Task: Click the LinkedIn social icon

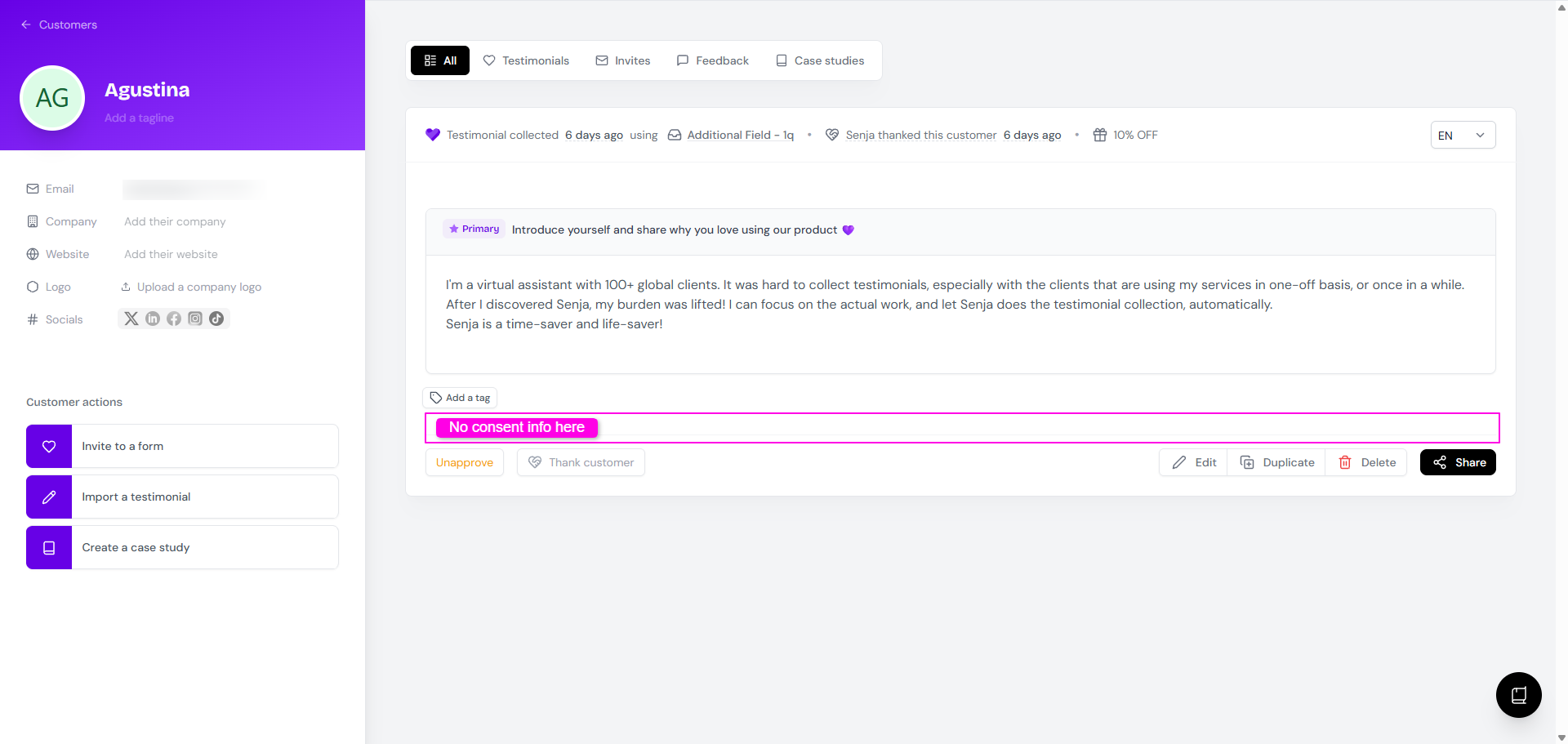Action: 153,319
